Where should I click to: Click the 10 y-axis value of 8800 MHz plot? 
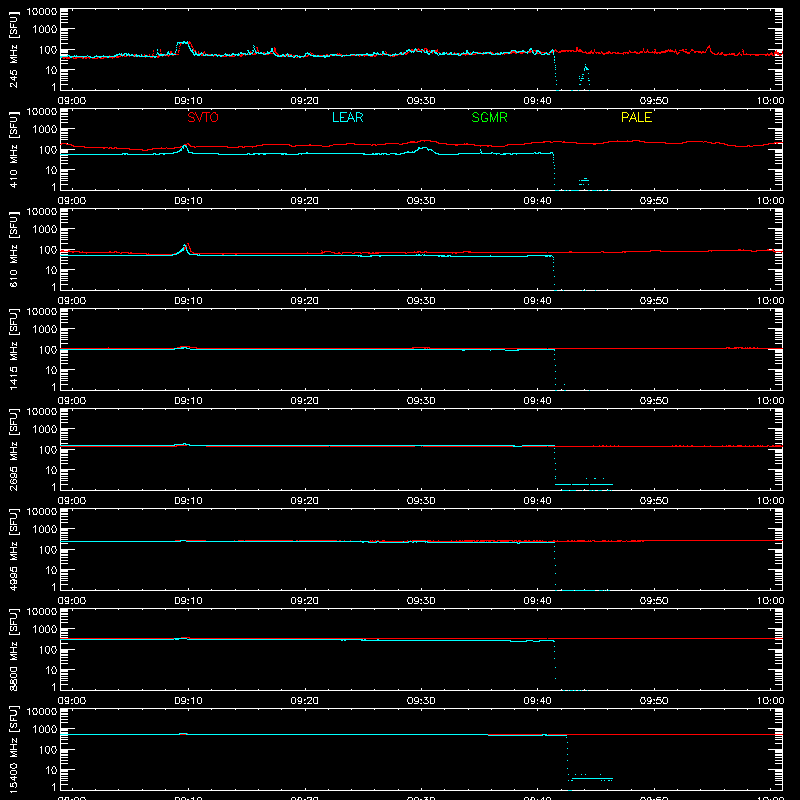(x=51, y=670)
